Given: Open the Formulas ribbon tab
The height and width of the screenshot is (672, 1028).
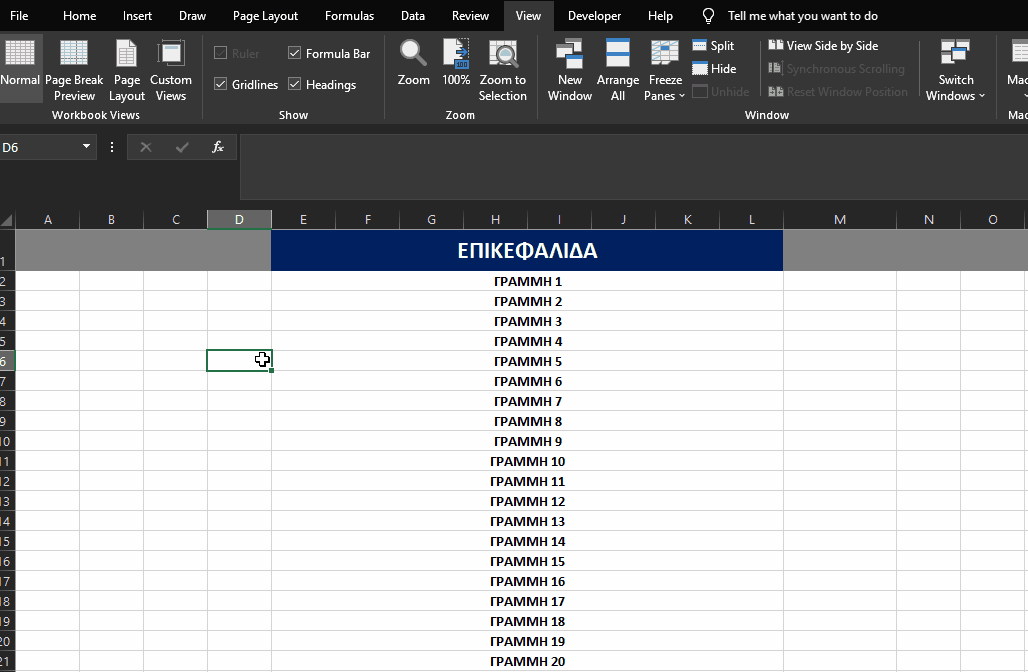Looking at the screenshot, I should (x=349, y=16).
